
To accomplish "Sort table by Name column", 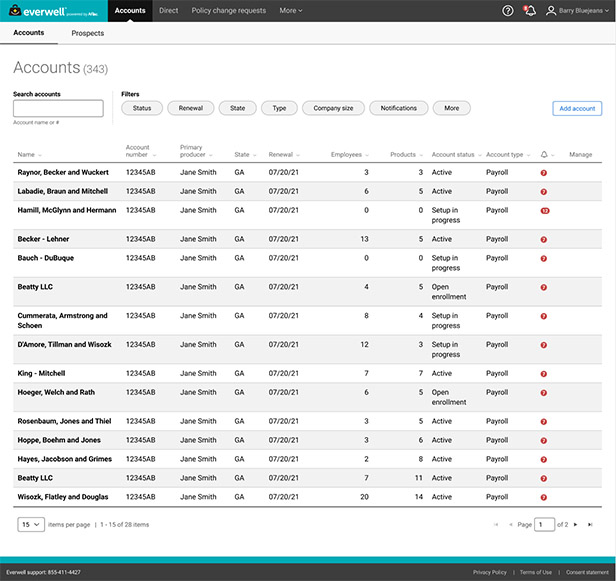I will [x=29, y=154].
